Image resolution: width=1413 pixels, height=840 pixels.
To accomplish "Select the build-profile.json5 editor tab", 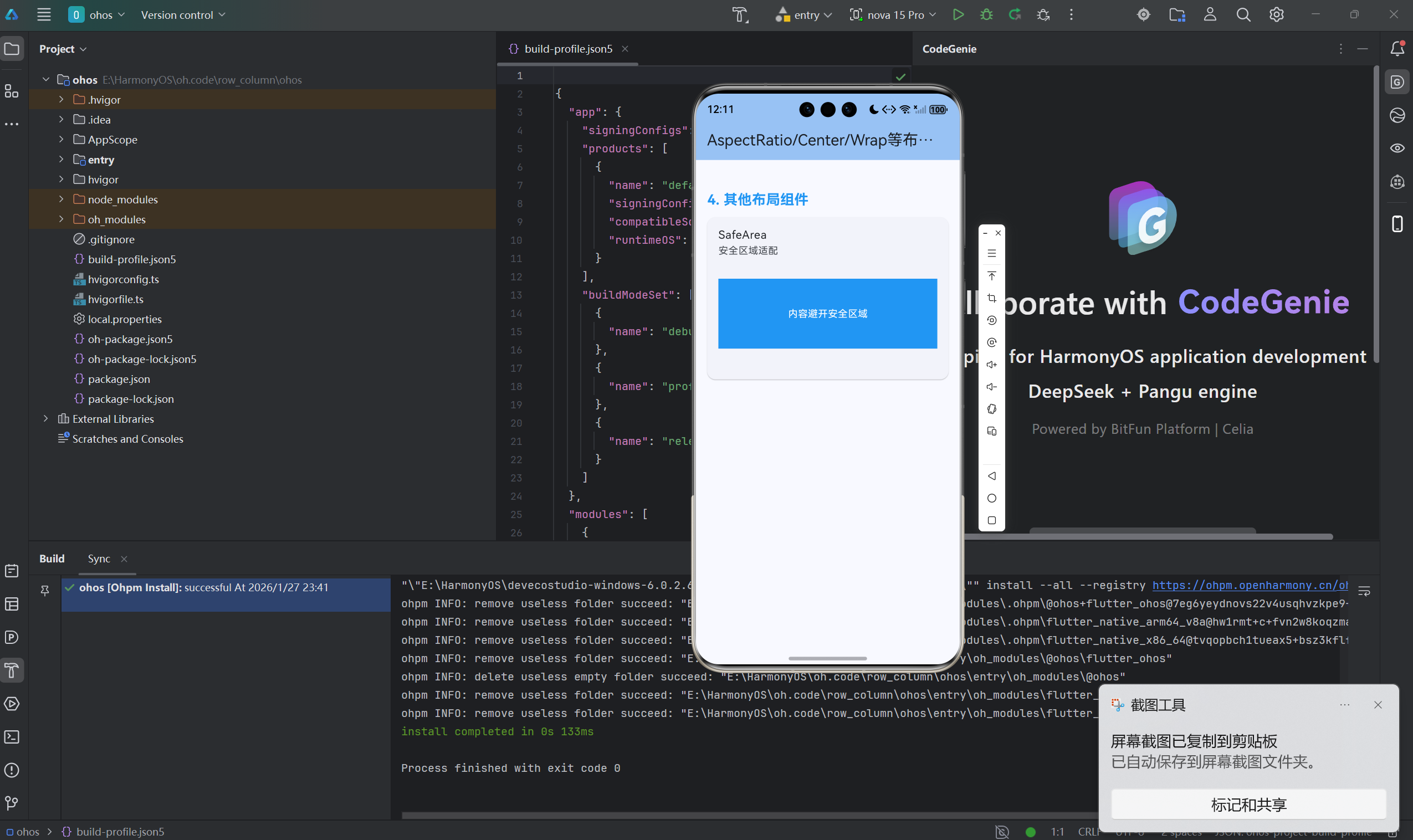I will pos(567,49).
